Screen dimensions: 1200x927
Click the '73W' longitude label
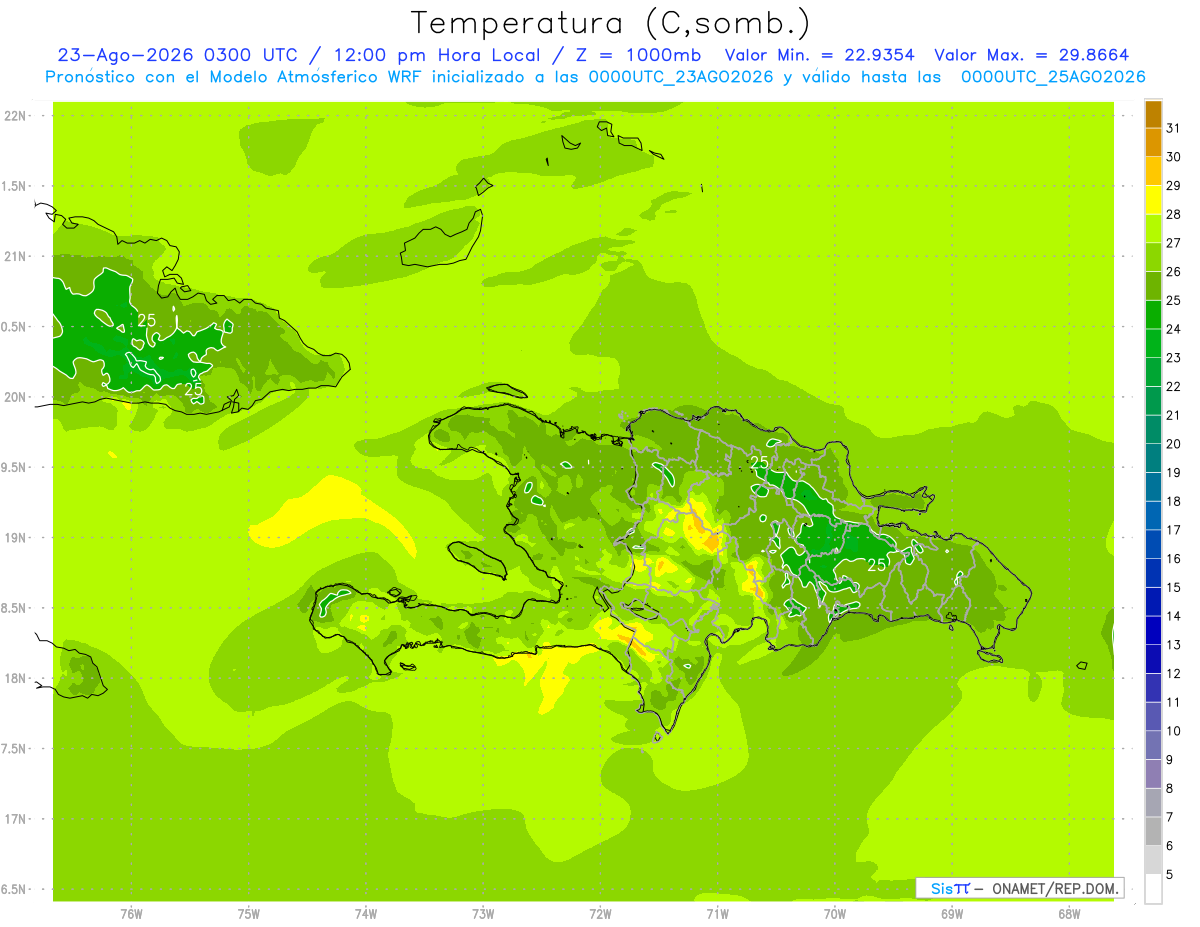[483, 913]
